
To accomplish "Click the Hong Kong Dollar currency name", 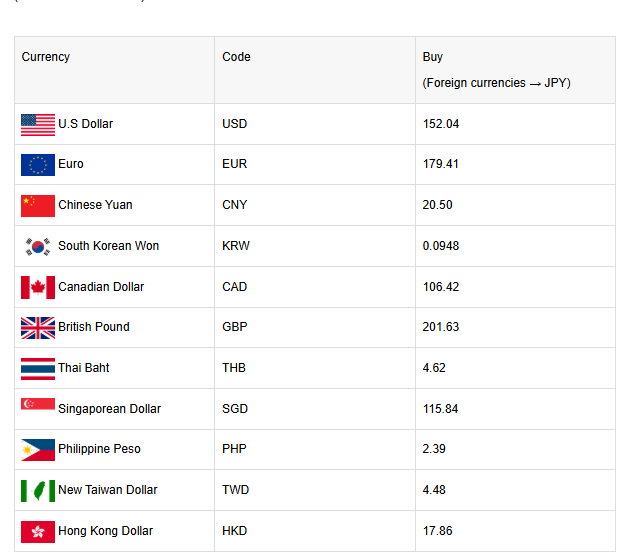I will coord(105,531).
